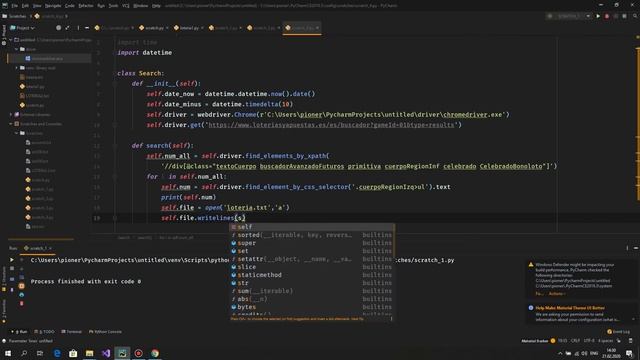Click Fix link in Windows Defender notification
The image size is (640, 360).
point(539,294)
